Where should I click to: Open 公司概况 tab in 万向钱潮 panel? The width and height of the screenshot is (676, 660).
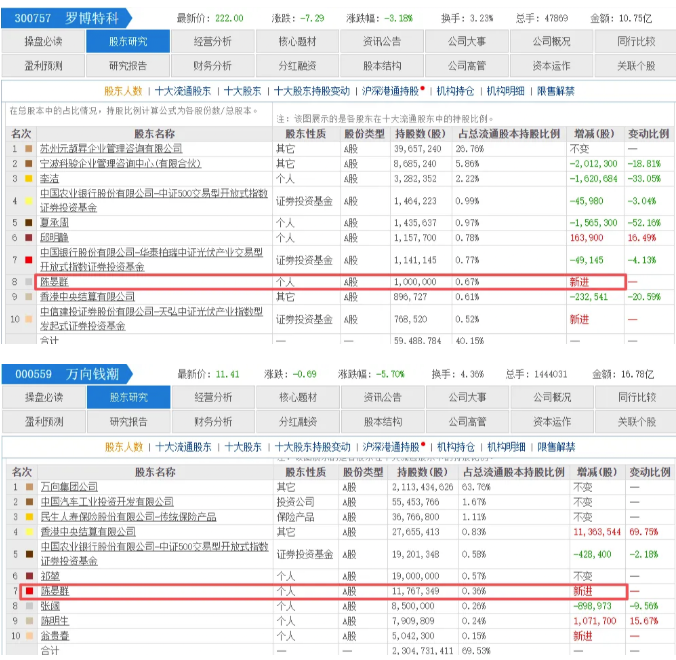click(x=552, y=397)
